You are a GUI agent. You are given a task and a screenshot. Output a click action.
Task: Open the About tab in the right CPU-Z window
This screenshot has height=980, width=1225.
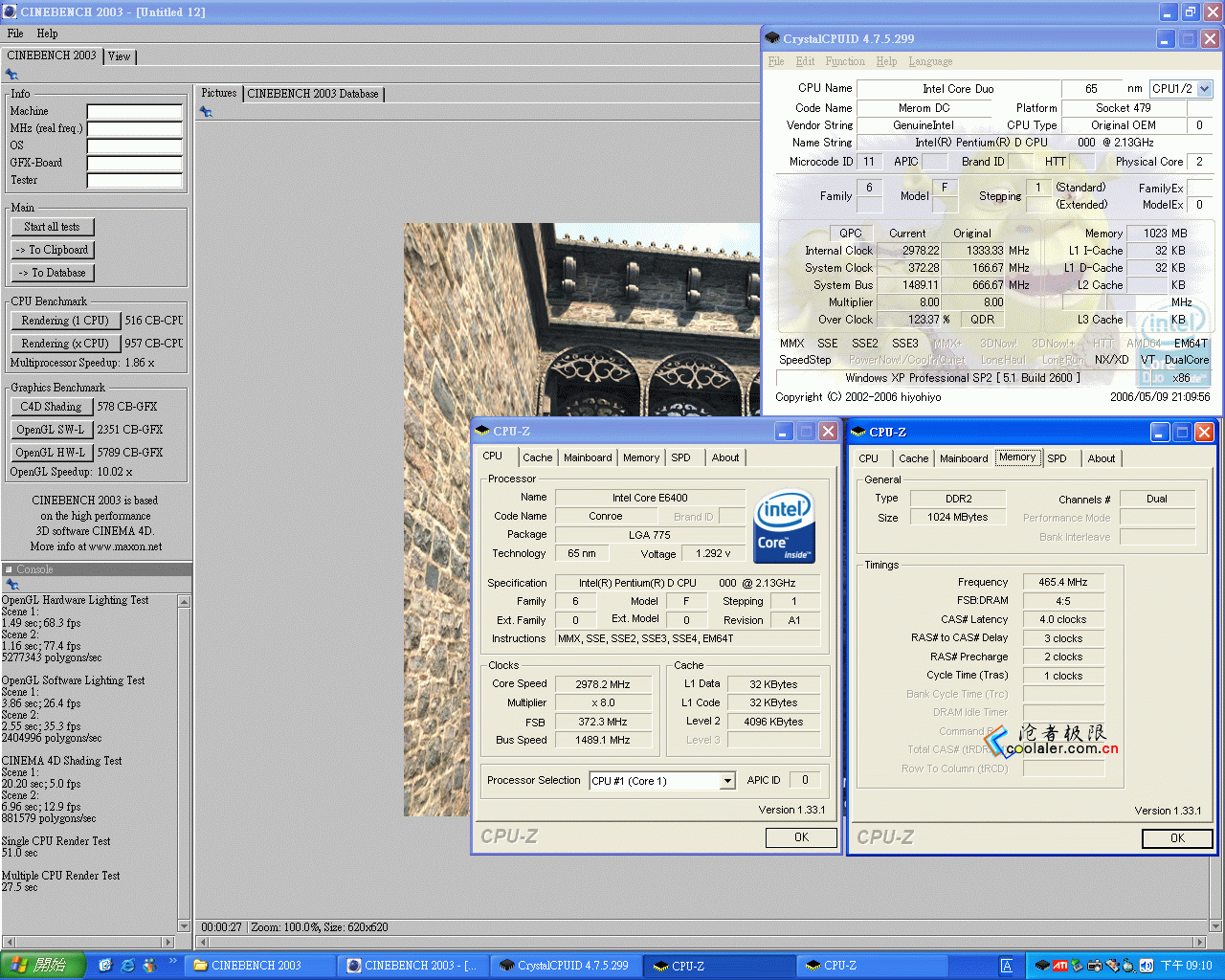coord(1102,458)
